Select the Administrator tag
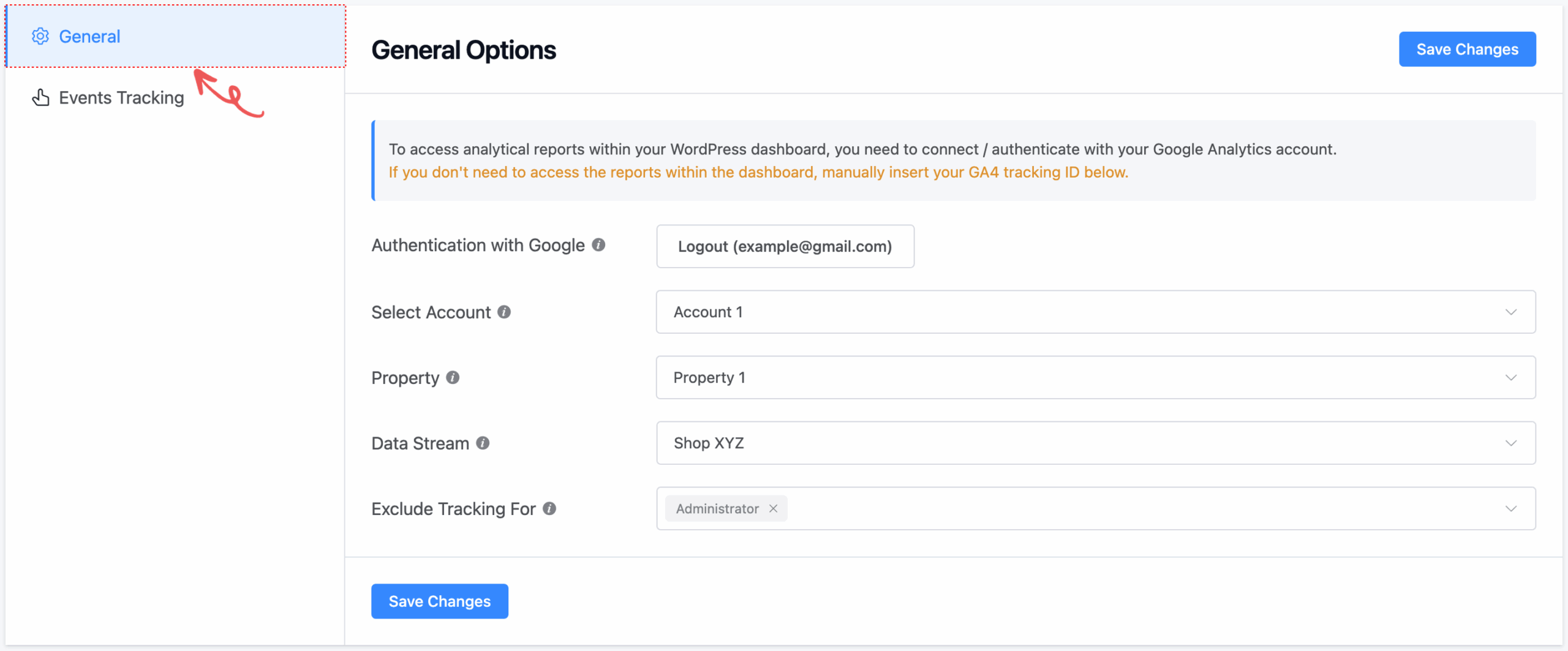1568x651 pixels. point(717,508)
